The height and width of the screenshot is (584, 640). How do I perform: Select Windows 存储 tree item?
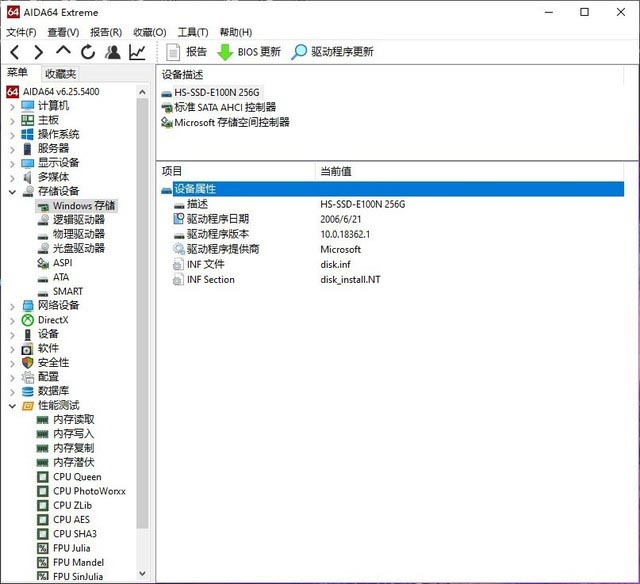77,206
